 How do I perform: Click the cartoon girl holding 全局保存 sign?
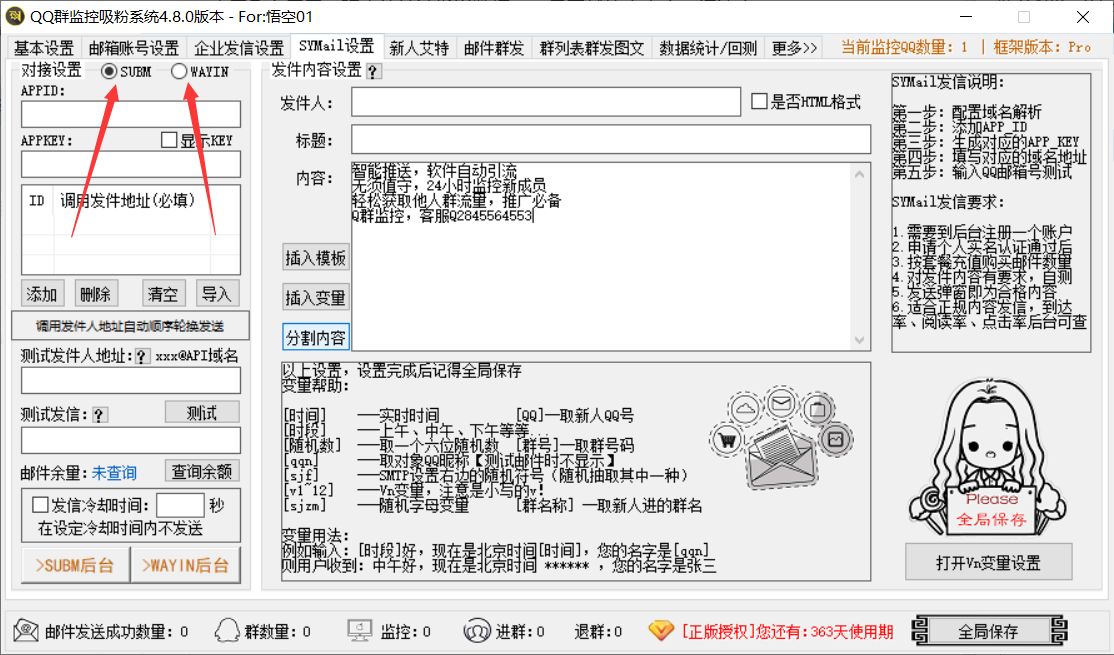(988, 458)
